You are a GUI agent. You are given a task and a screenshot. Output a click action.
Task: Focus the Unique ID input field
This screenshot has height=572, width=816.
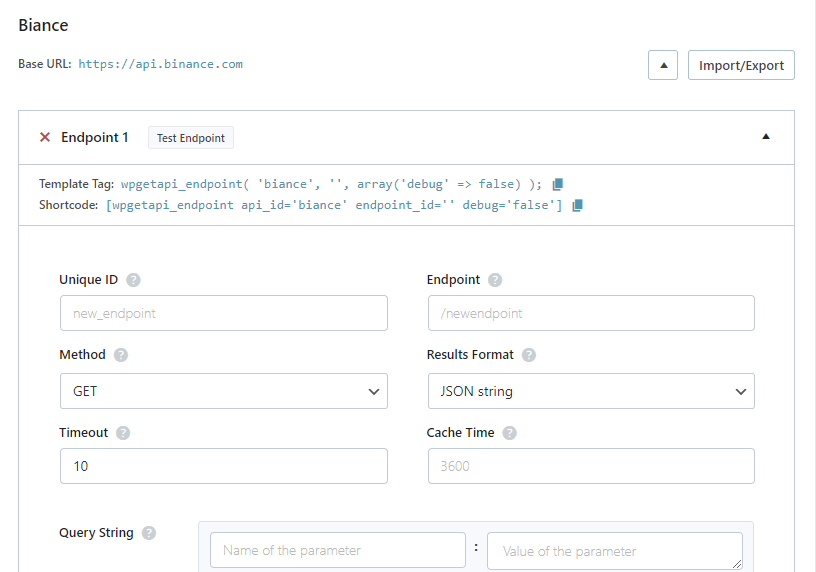[223, 313]
